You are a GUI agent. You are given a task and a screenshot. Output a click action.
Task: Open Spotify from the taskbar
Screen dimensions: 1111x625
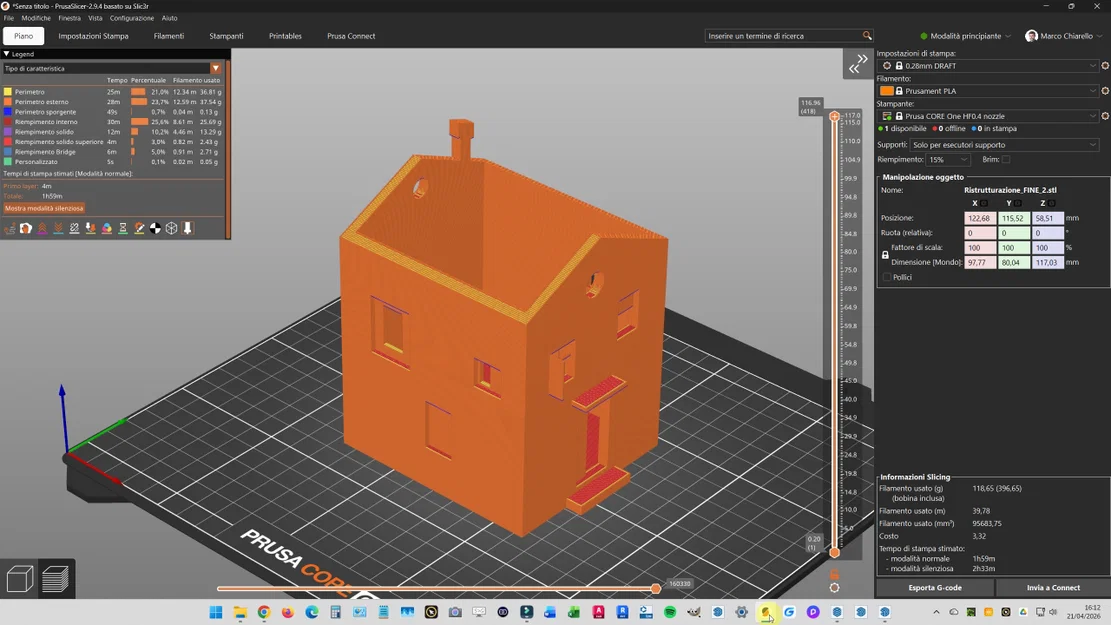coord(670,612)
